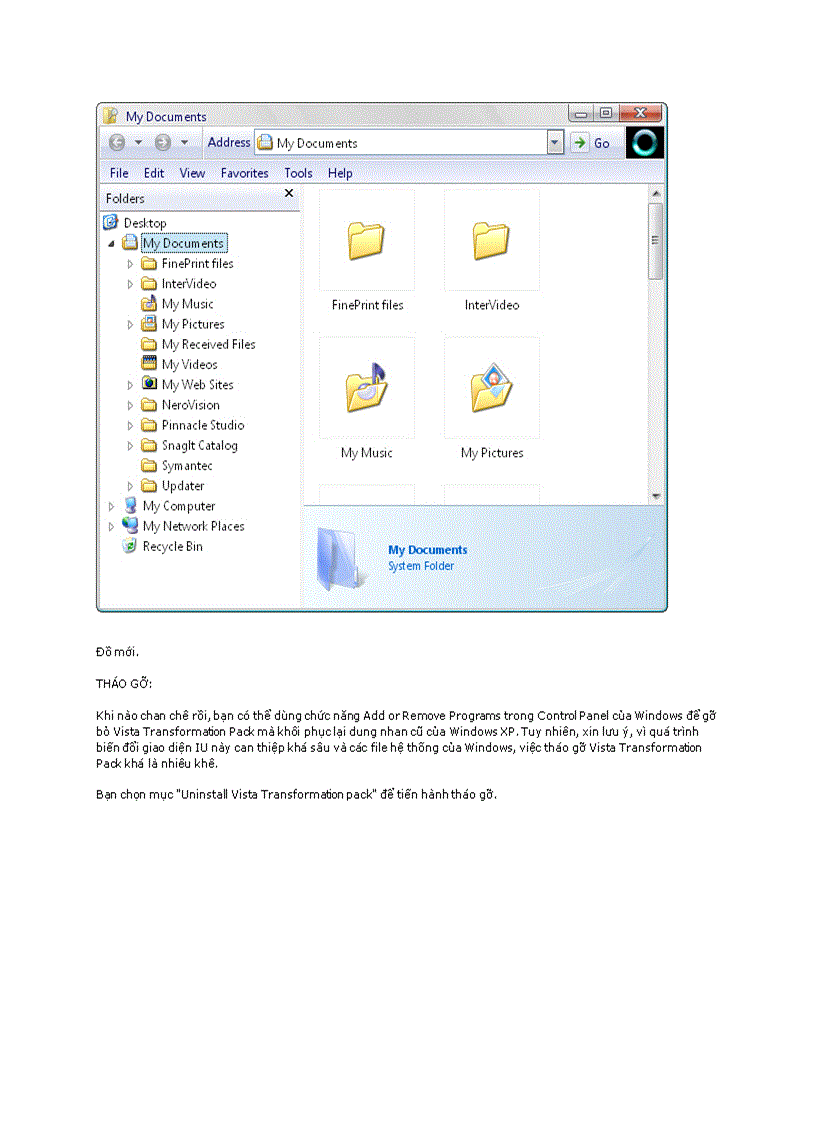Expand the NeroVision tree node
Screen dimensions: 816x1123
(130, 404)
